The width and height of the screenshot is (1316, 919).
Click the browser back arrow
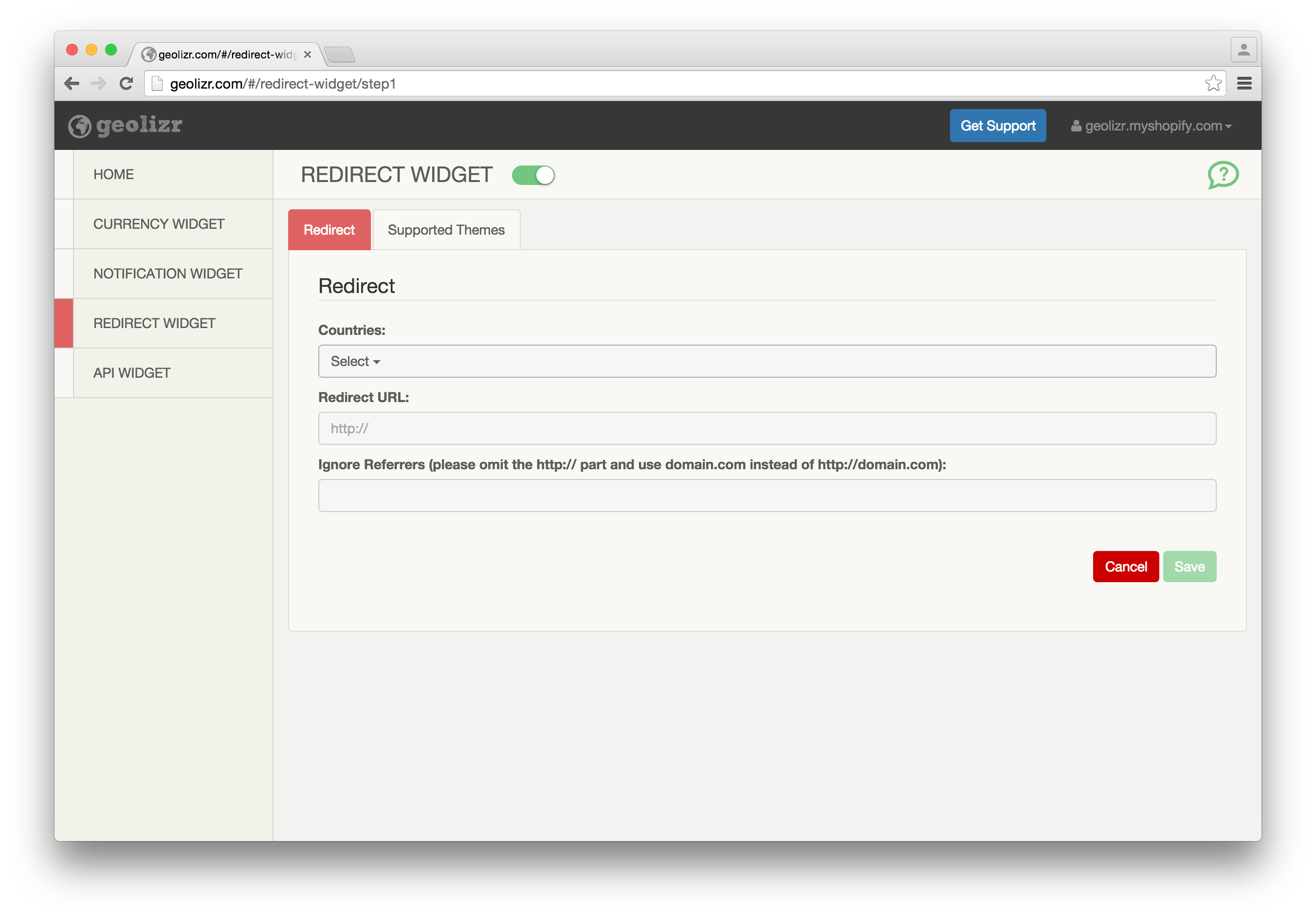click(x=72, y=84)
